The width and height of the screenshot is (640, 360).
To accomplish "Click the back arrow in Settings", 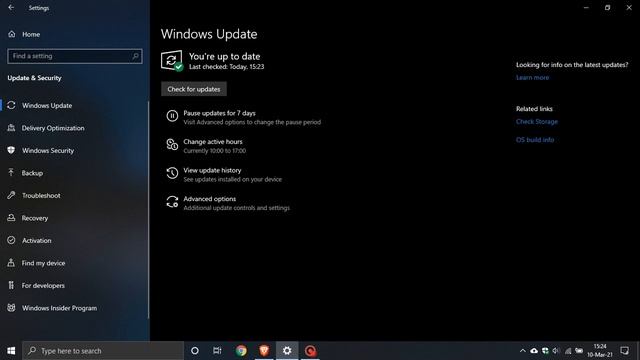I will coord(11,7).
